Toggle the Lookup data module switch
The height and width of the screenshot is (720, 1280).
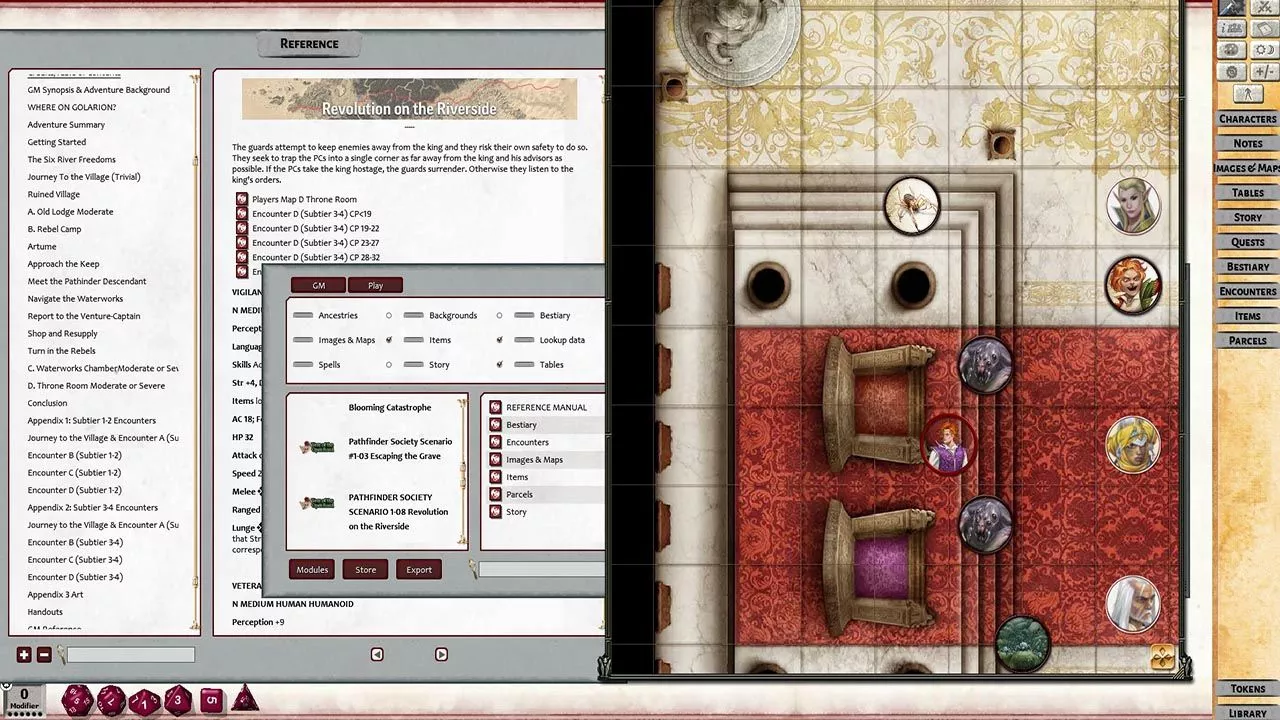click(x=524, y=340)
